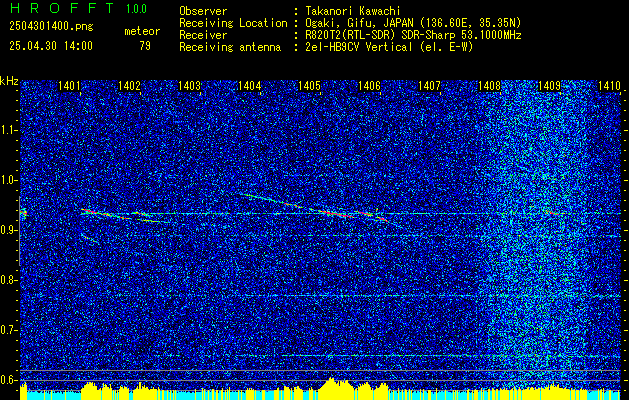
Task: Click the meteor count label
Action: 142,31
